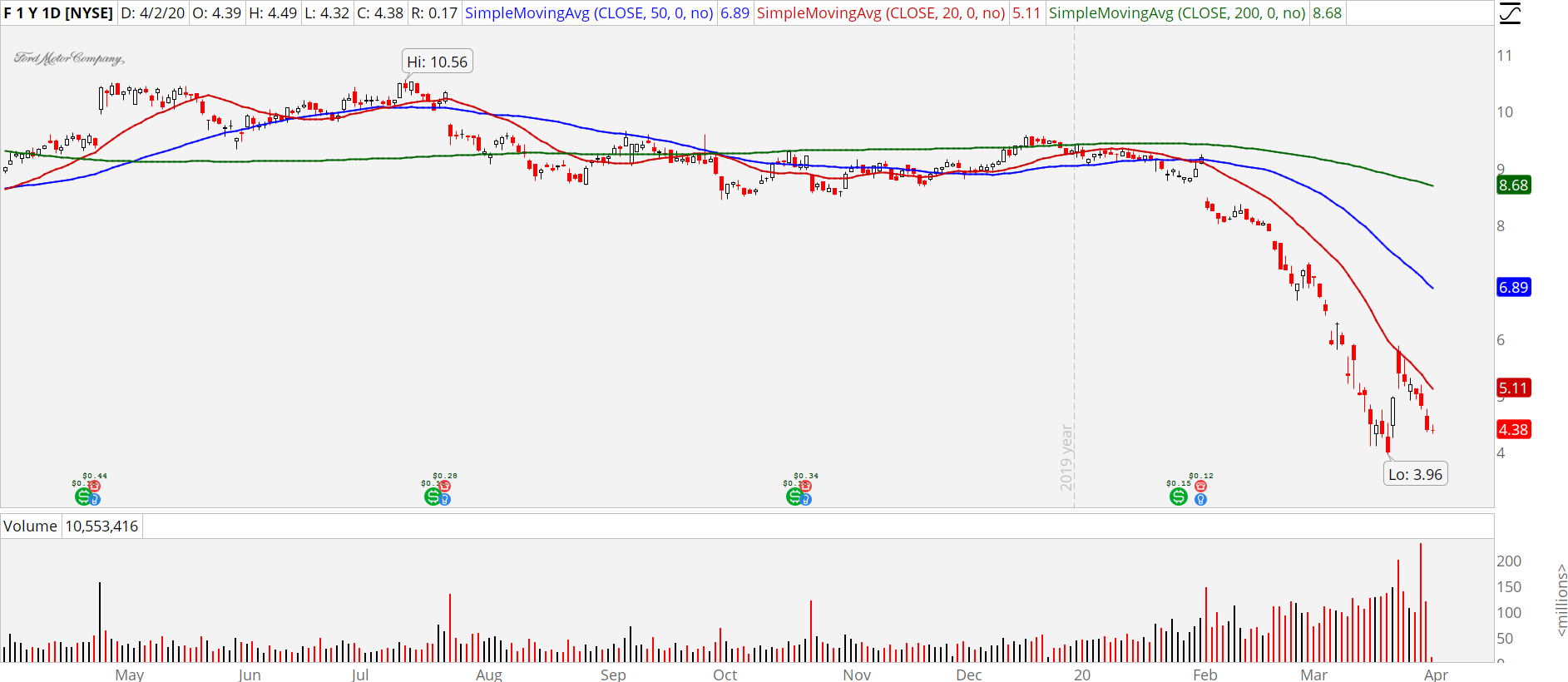Click the 'C: 4.38' close value
Screen dimensions: 1568x682
[x=380, y=13]
